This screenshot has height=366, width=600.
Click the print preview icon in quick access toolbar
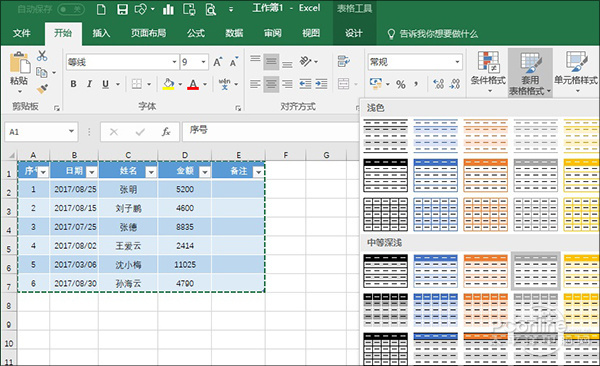[210, 9]
